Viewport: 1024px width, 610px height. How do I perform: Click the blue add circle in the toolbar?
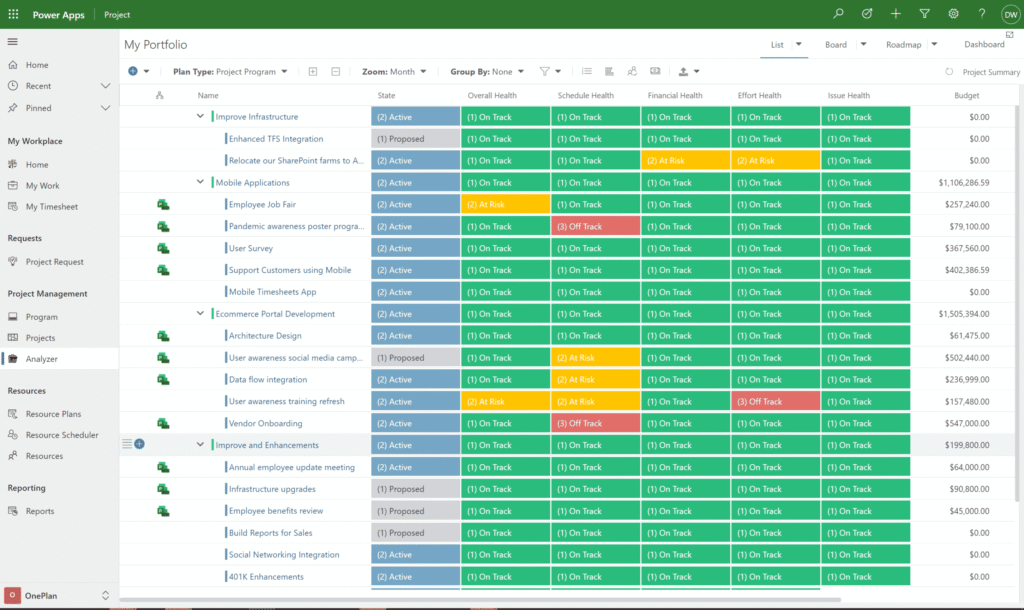pyautogui.click(x=133, y=71)
